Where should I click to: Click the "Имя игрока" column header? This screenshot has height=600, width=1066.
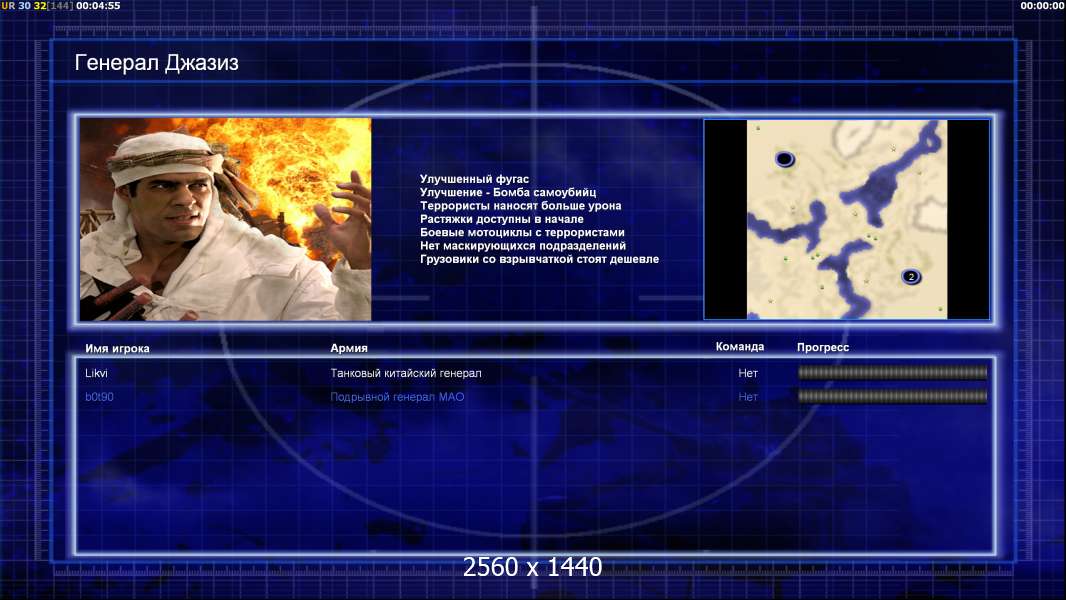(x=117, y=348)
